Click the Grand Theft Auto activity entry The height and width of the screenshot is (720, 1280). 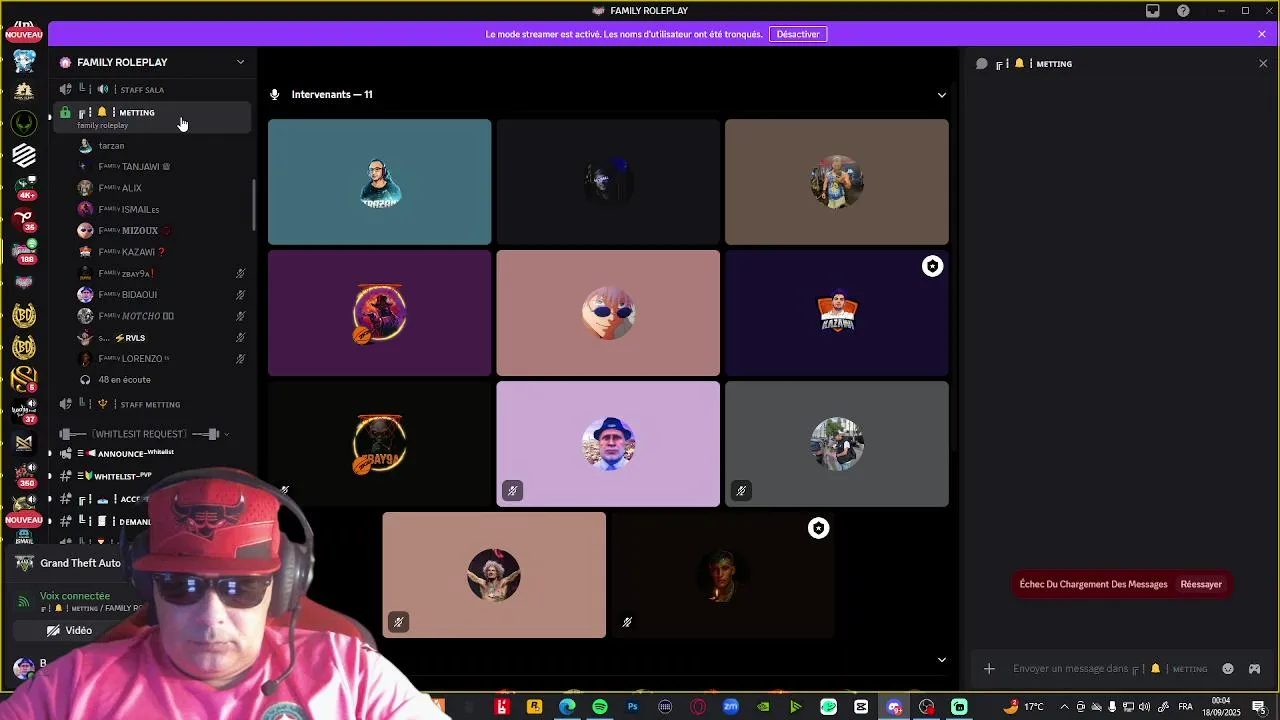[80, 563]
